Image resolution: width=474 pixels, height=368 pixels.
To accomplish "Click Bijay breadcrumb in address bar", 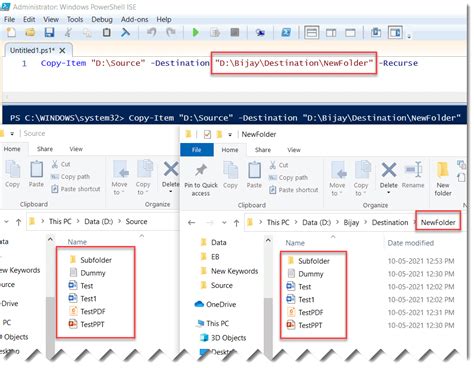I will click(x=351, y=222).
